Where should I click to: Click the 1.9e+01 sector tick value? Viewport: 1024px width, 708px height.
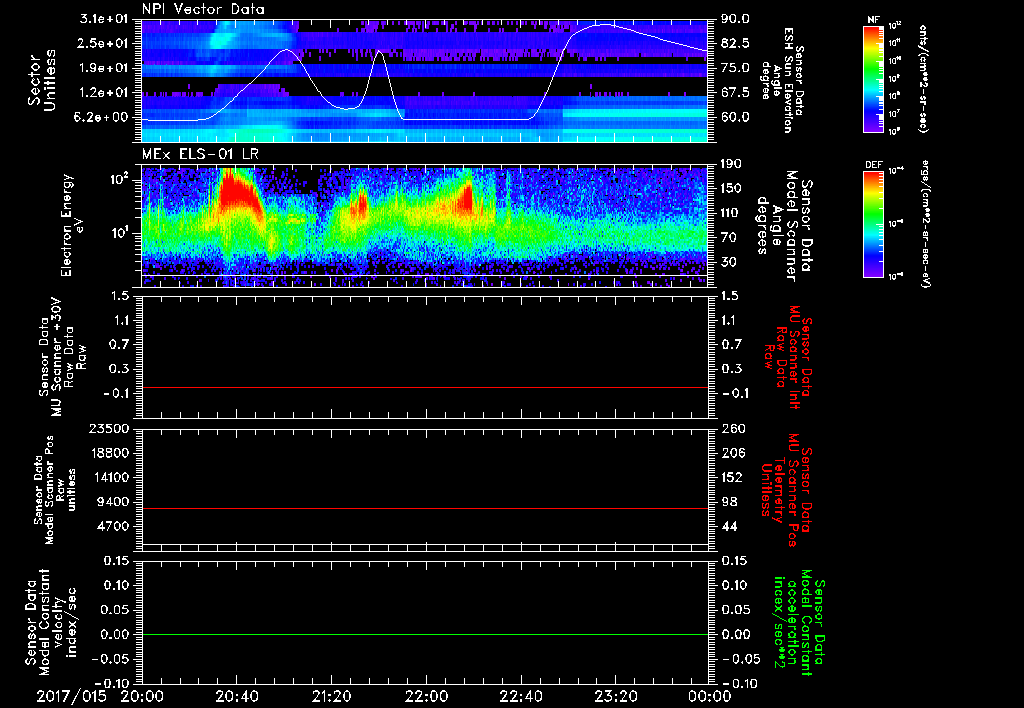click(104, 68)
